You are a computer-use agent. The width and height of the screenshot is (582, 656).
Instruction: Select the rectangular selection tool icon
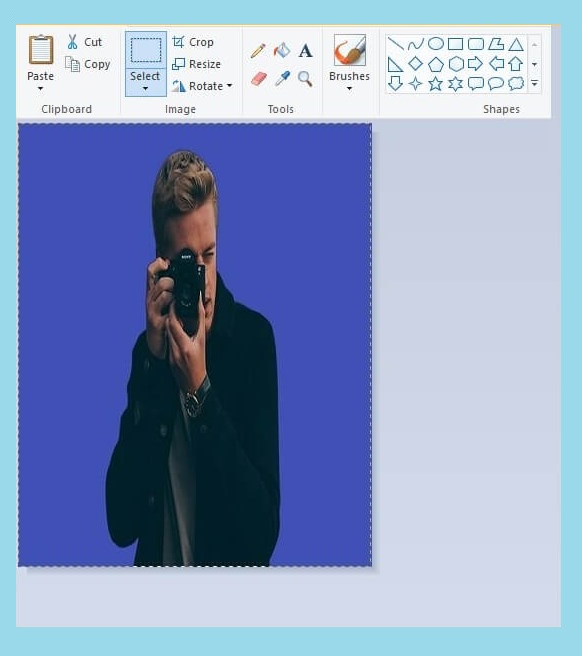click(x=146, y=50)
